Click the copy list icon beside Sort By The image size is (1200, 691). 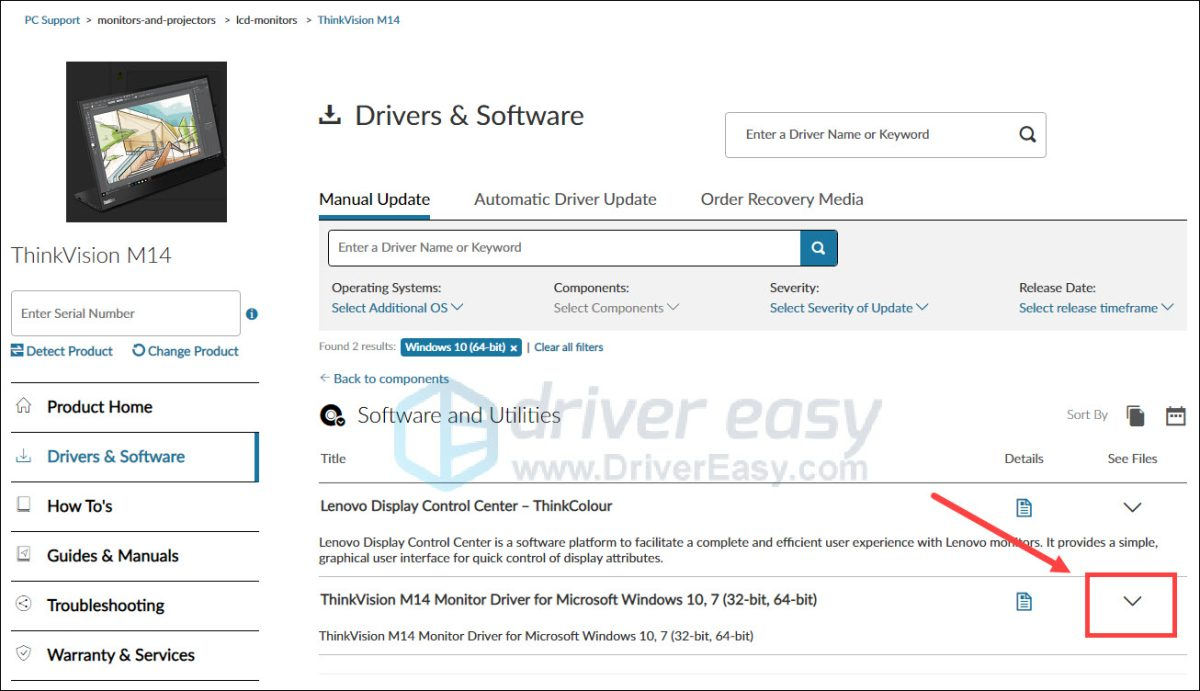click(x=1135, y=414)
